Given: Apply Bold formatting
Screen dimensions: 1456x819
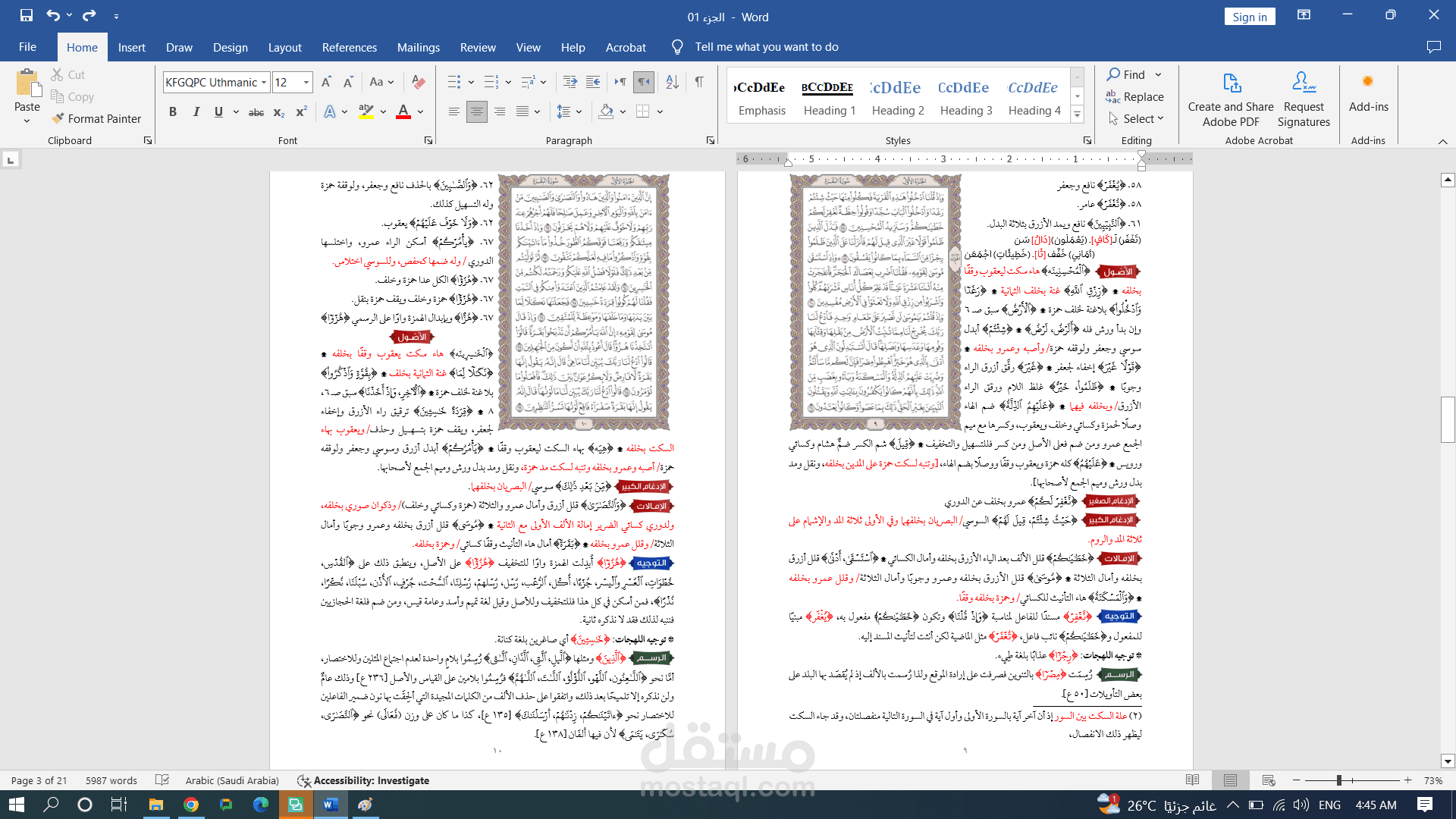Looking at the screenshot, I should coord(173,111).
